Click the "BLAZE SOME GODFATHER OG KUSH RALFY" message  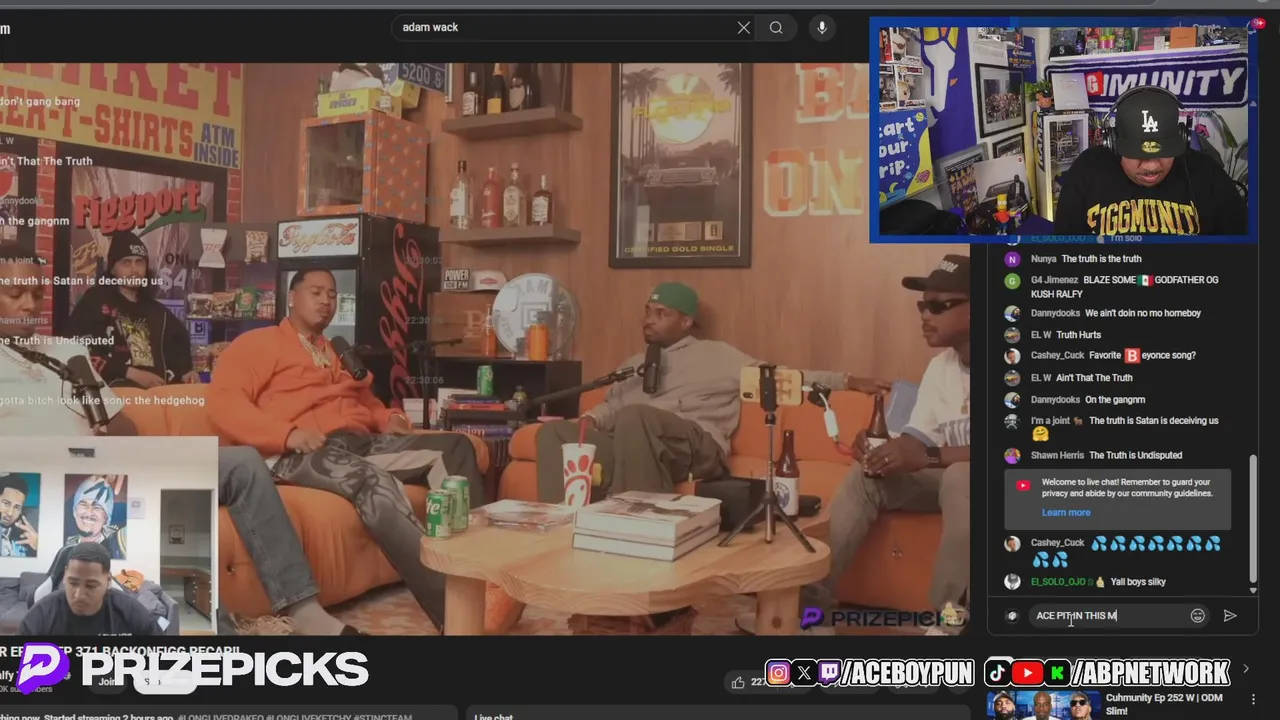pos(1125,287)
